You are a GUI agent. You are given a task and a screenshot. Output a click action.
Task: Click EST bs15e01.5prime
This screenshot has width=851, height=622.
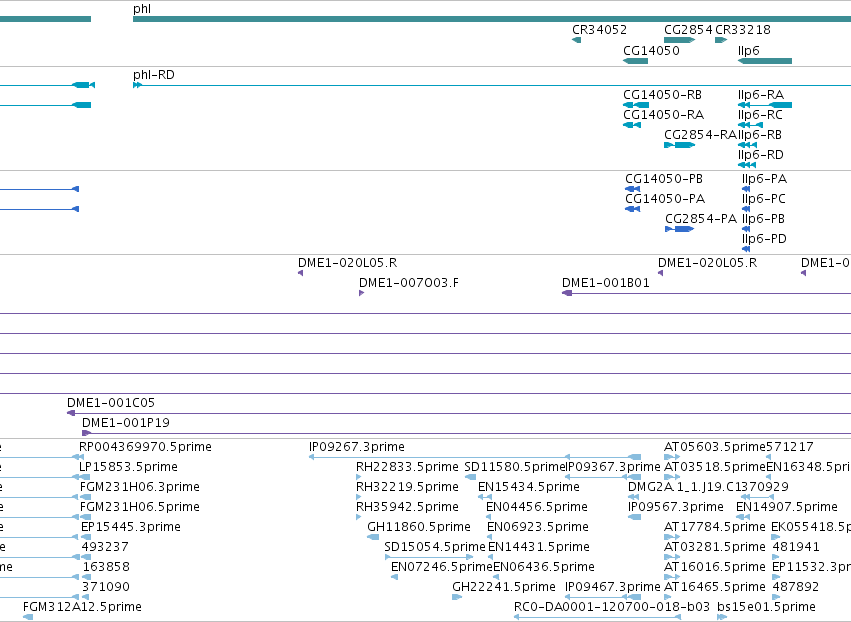(766, 607)
